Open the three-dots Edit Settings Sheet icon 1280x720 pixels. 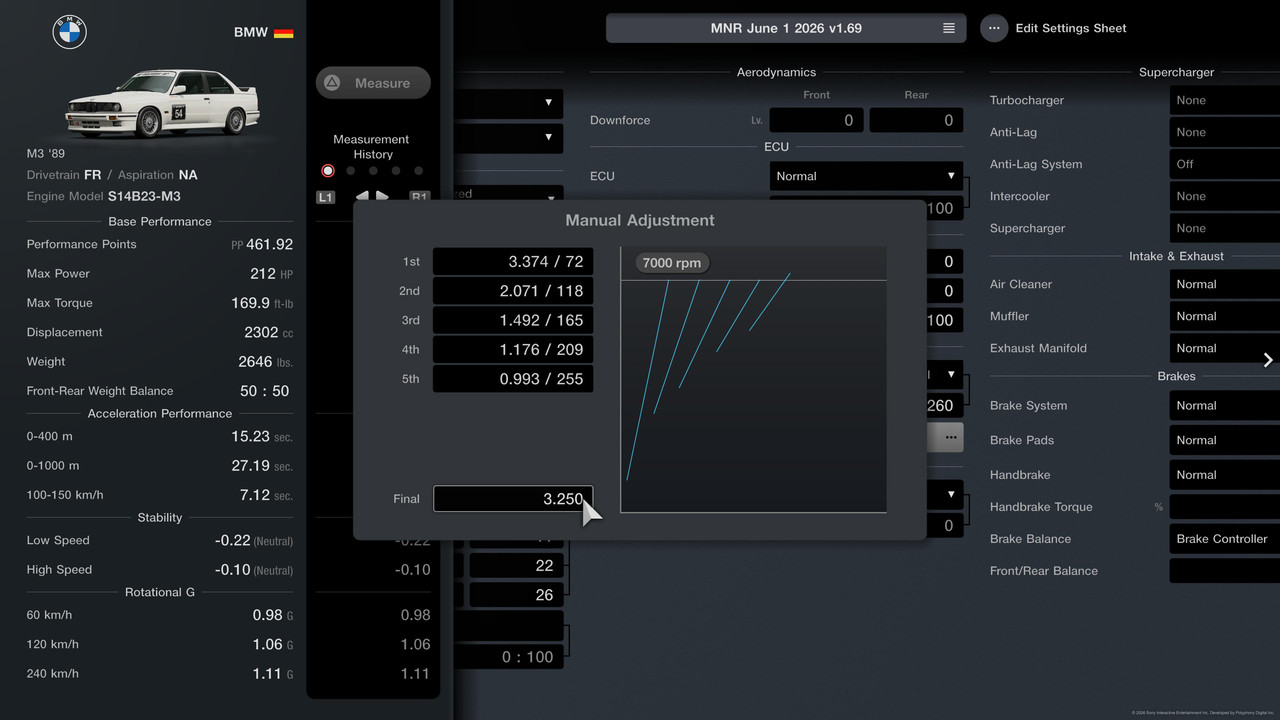994,28
